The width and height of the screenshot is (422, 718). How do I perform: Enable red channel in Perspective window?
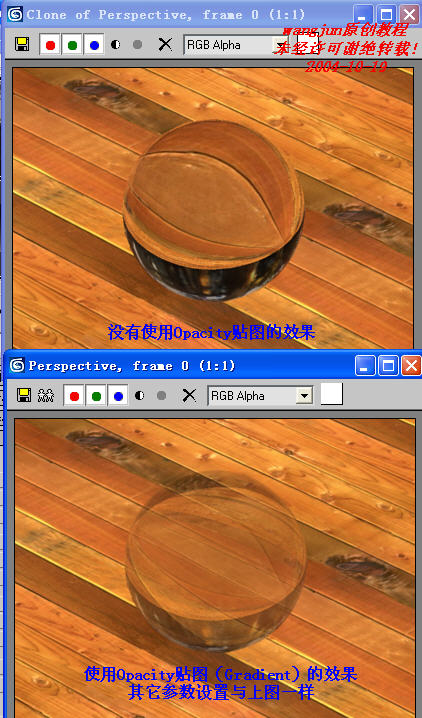point(75,395)
